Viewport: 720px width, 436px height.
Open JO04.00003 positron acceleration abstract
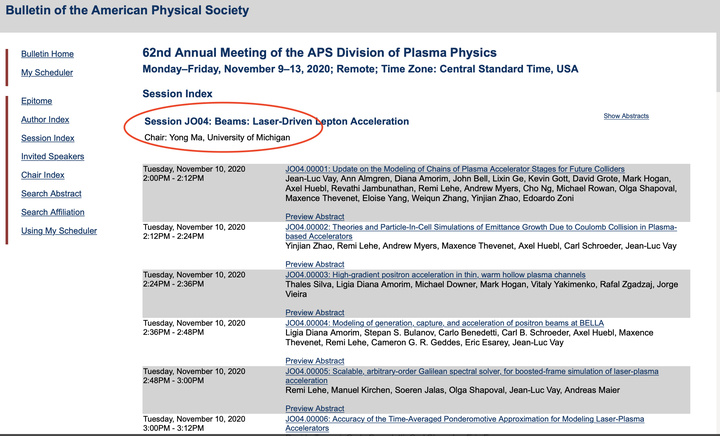(435, 274)
